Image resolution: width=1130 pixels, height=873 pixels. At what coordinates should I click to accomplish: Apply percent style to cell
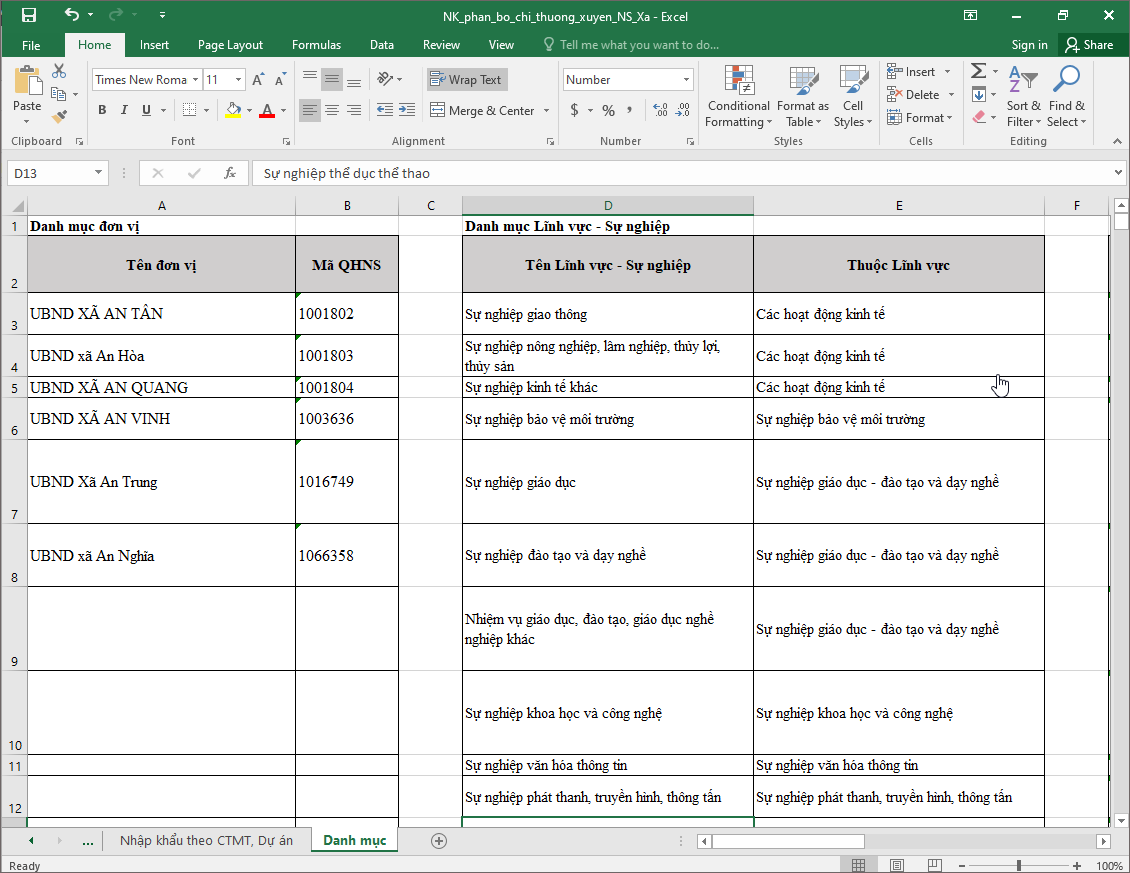(608, 111)
